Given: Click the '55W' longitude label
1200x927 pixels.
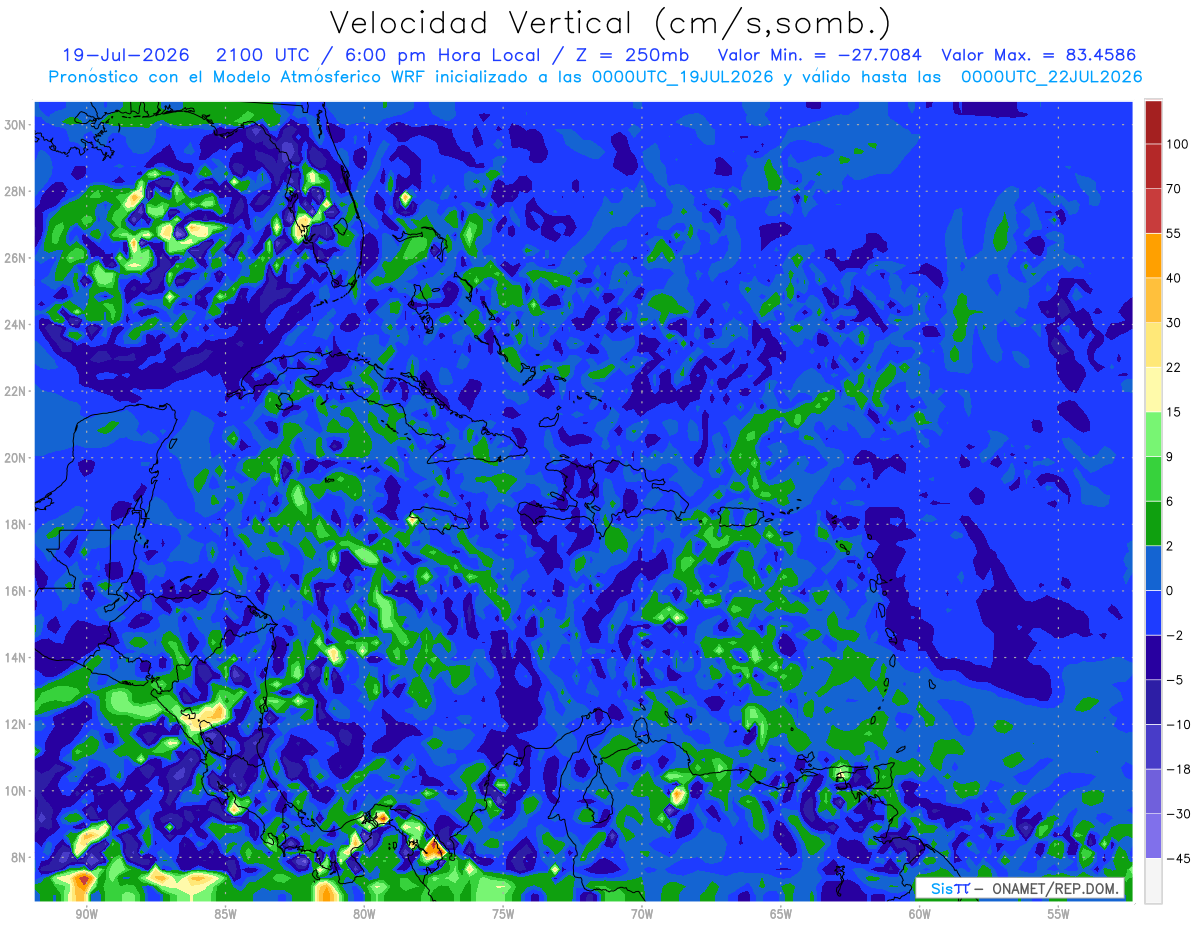Looking at the screenshot, I should tap(1059, 914).
